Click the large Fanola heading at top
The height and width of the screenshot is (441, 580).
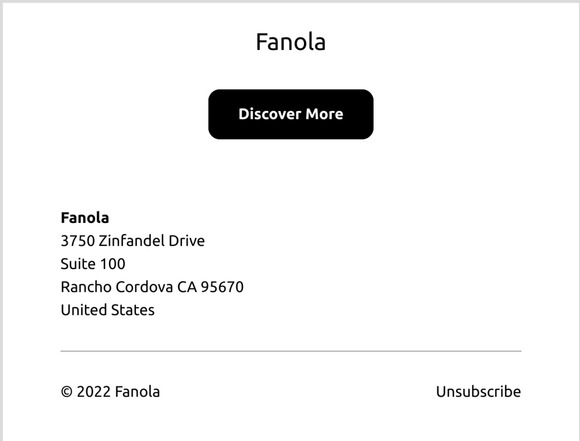tap(291, 41)
